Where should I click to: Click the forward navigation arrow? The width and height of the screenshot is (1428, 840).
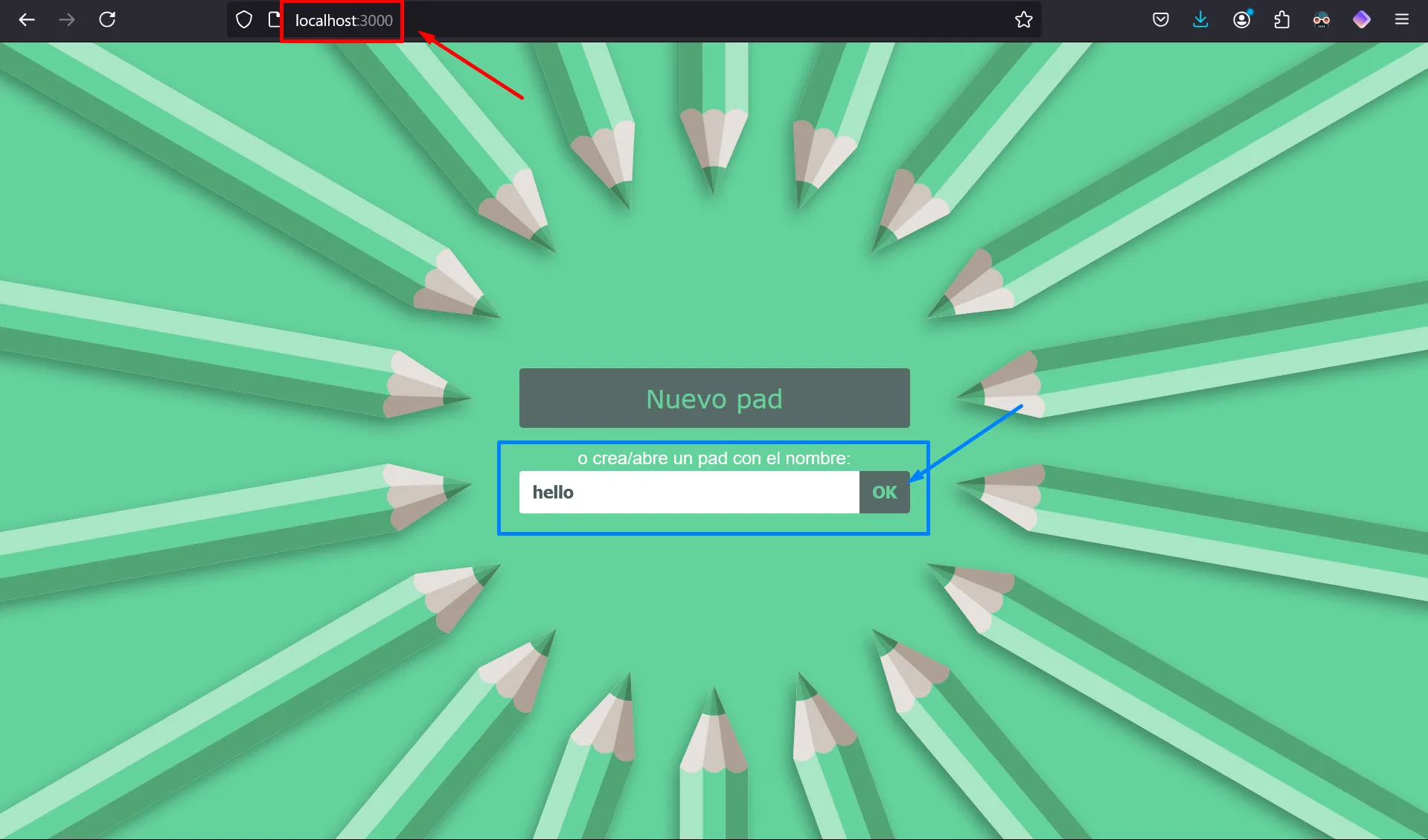pyautogui.click(x=67, y=20)
